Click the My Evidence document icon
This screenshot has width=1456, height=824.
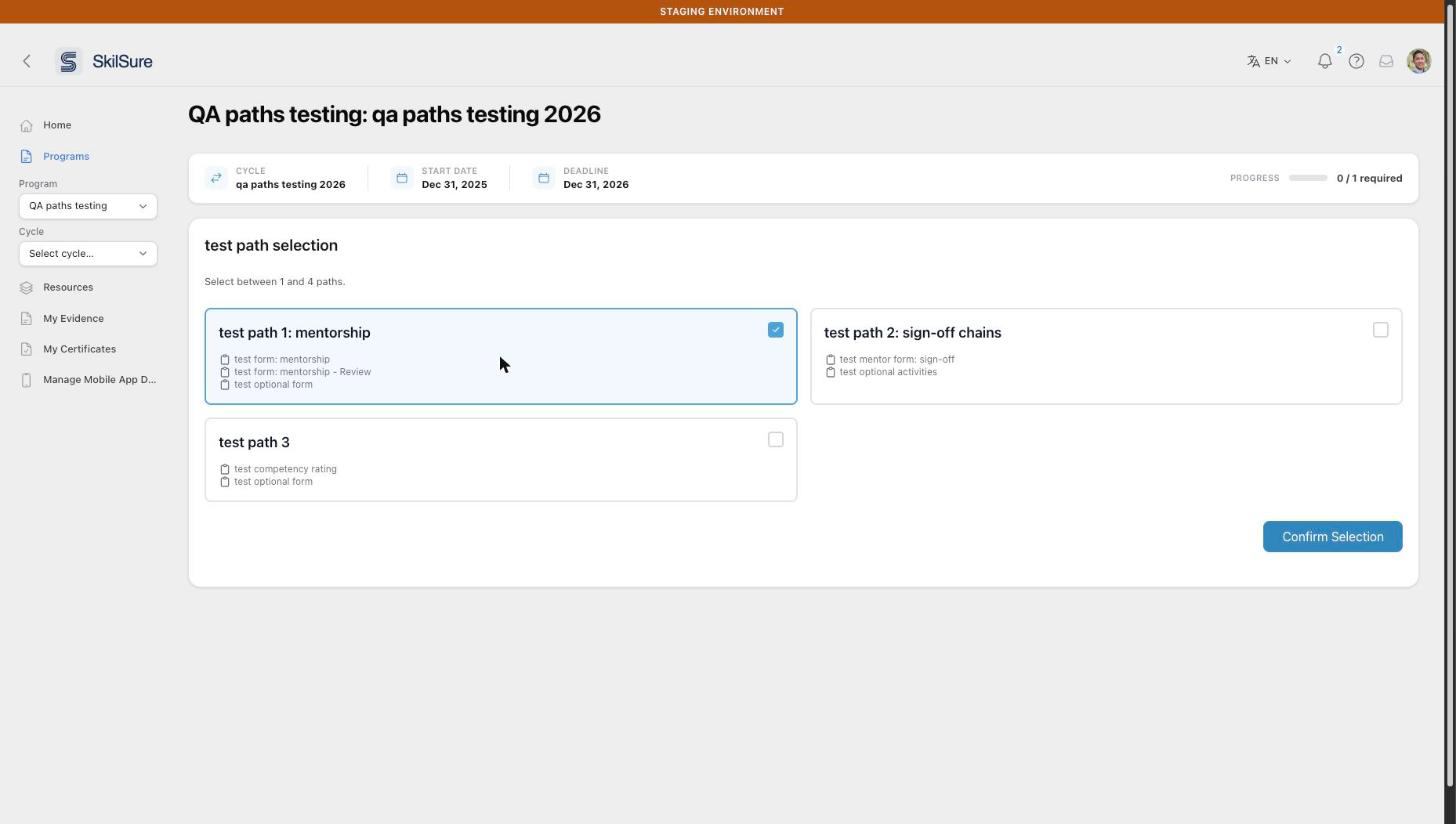click(26, 318)
